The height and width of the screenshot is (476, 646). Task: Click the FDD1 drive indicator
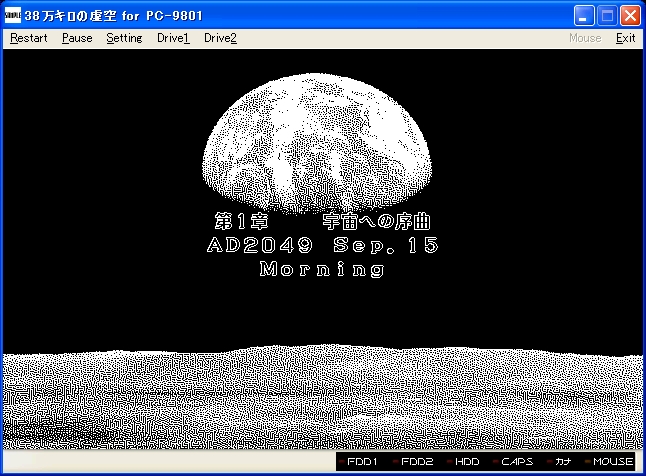[361, 462]
